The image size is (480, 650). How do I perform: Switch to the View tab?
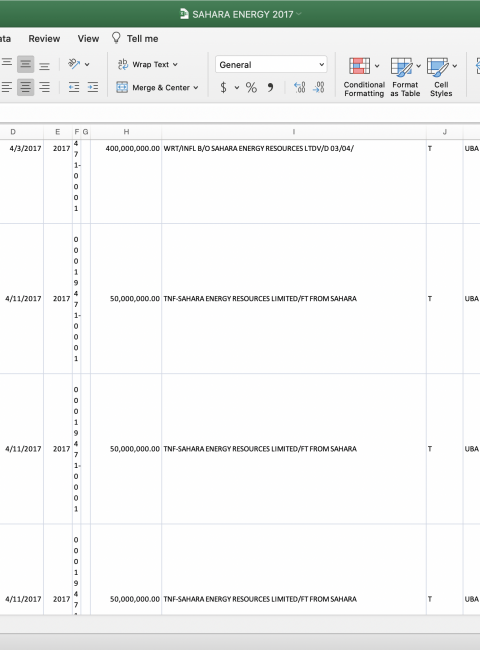pyautogui.click(x=88, y=39)
